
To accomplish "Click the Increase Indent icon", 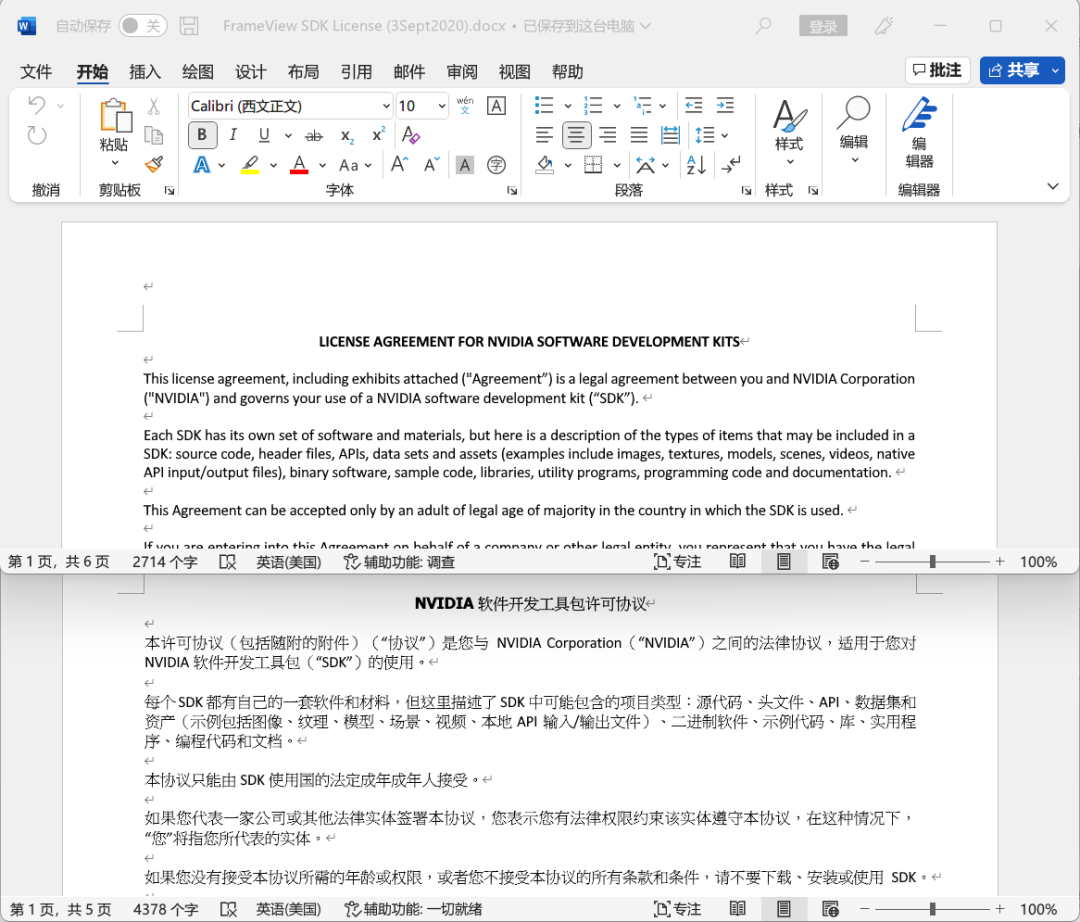I will point(725,105).
